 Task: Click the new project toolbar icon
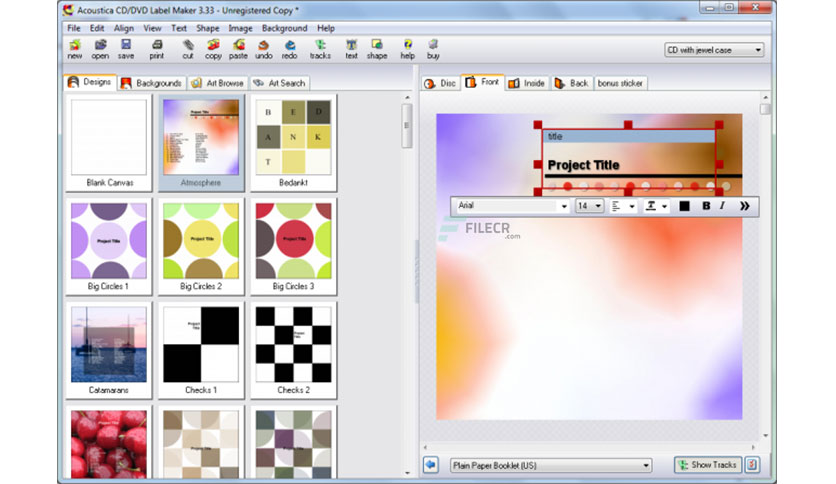pyautogui.click(x=75, y=49)
